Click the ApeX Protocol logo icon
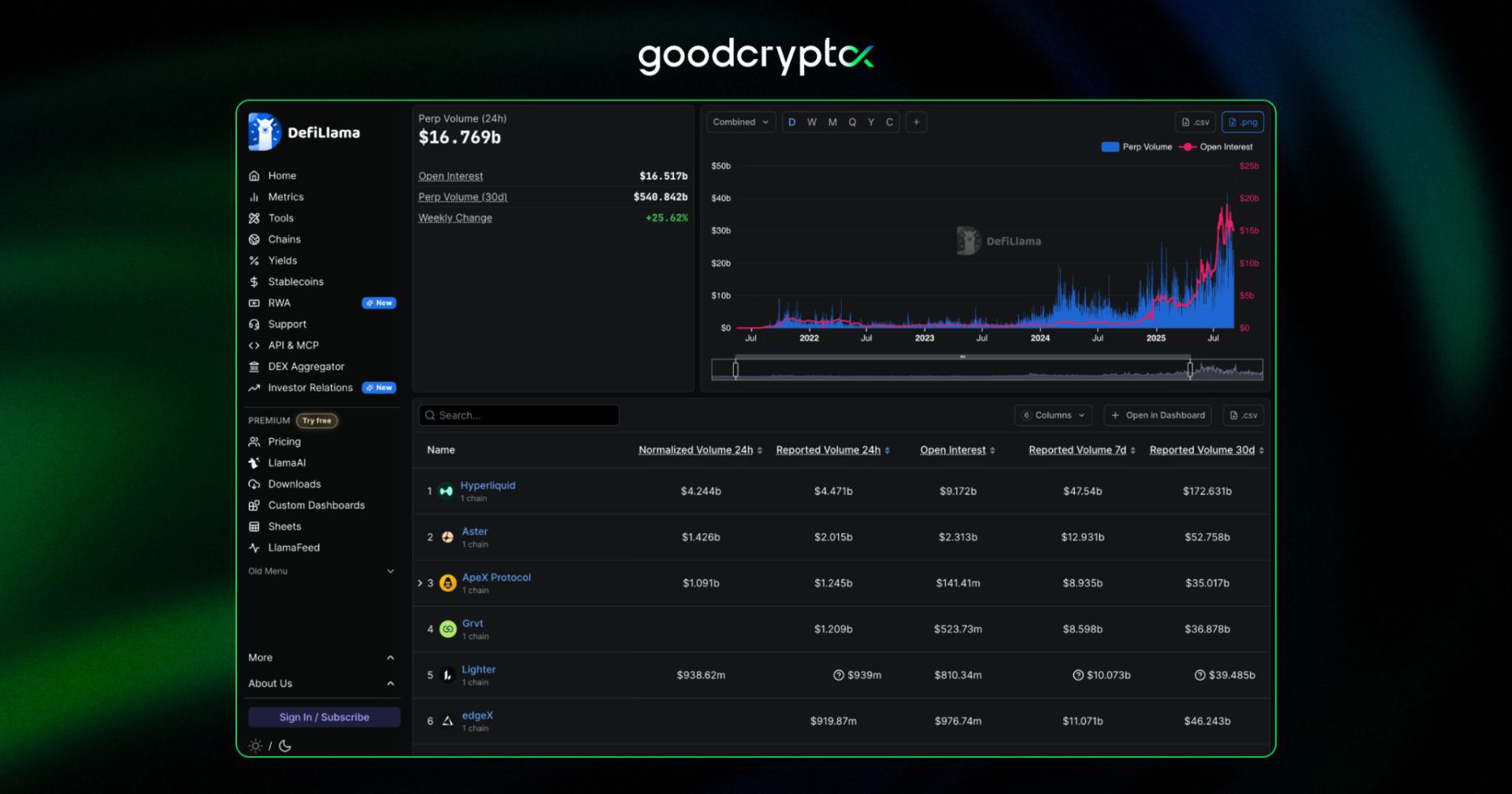The height and width of the screenshot is (794, 1512). pos(447,583)
